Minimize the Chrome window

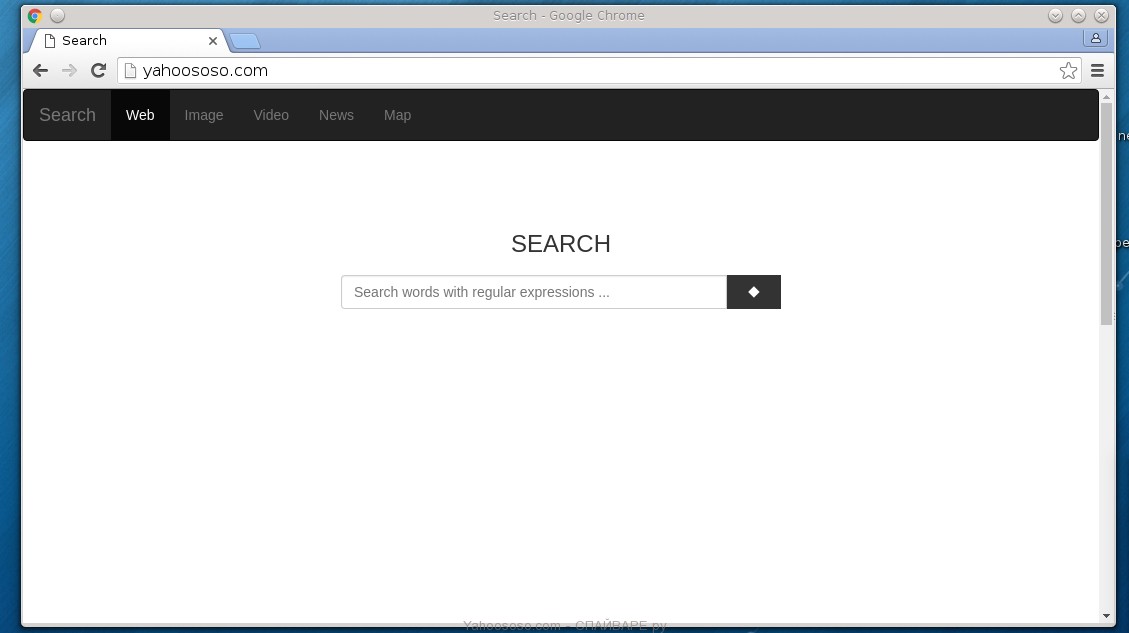(1056, 15)
